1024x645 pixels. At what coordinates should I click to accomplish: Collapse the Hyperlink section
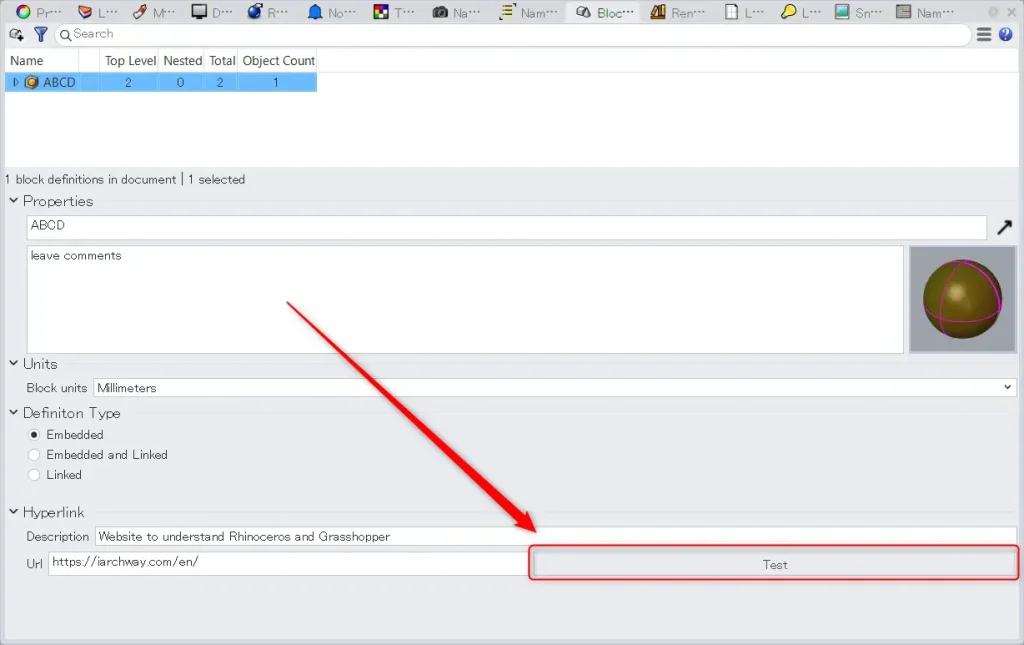(x=14, y=512)
